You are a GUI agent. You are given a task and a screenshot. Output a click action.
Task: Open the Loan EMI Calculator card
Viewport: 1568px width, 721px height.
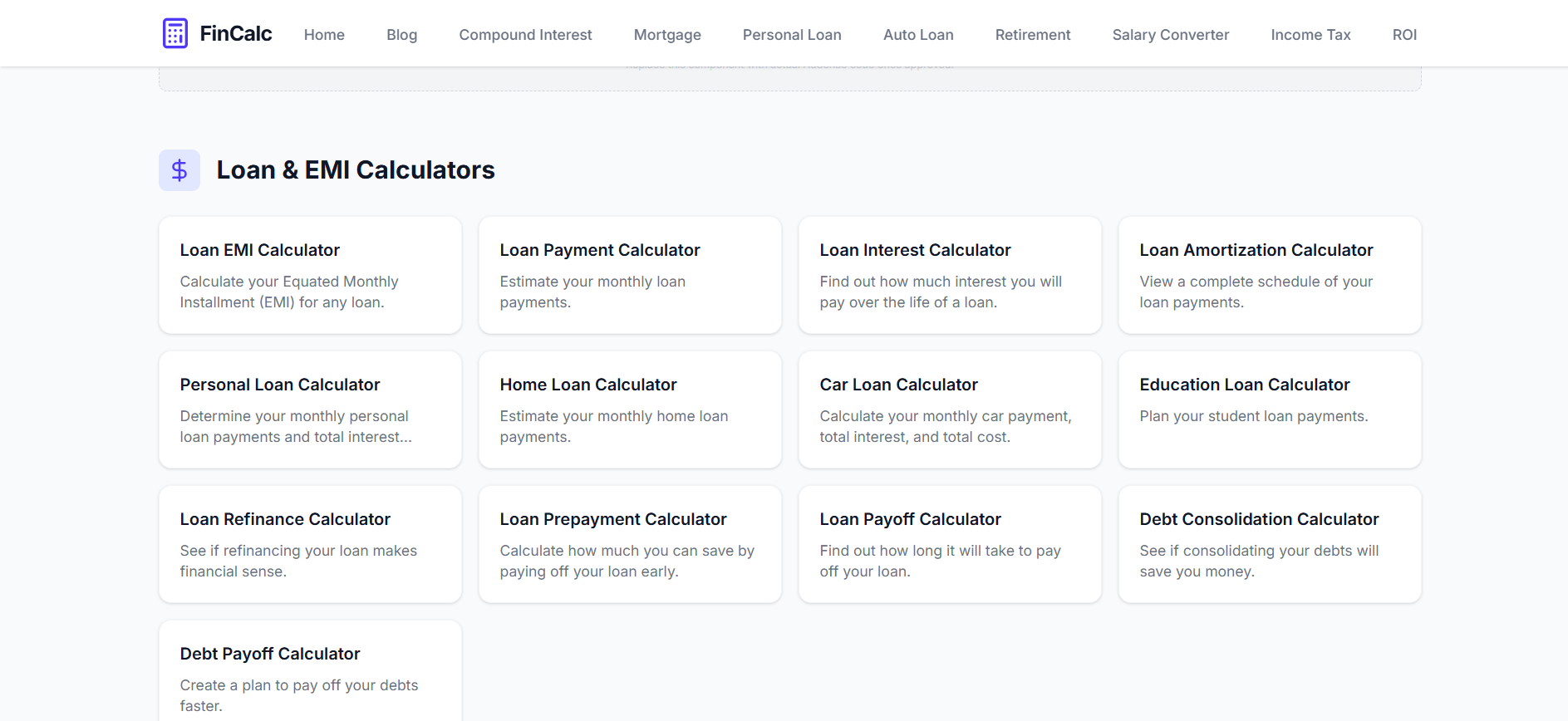tap(309, 275)
